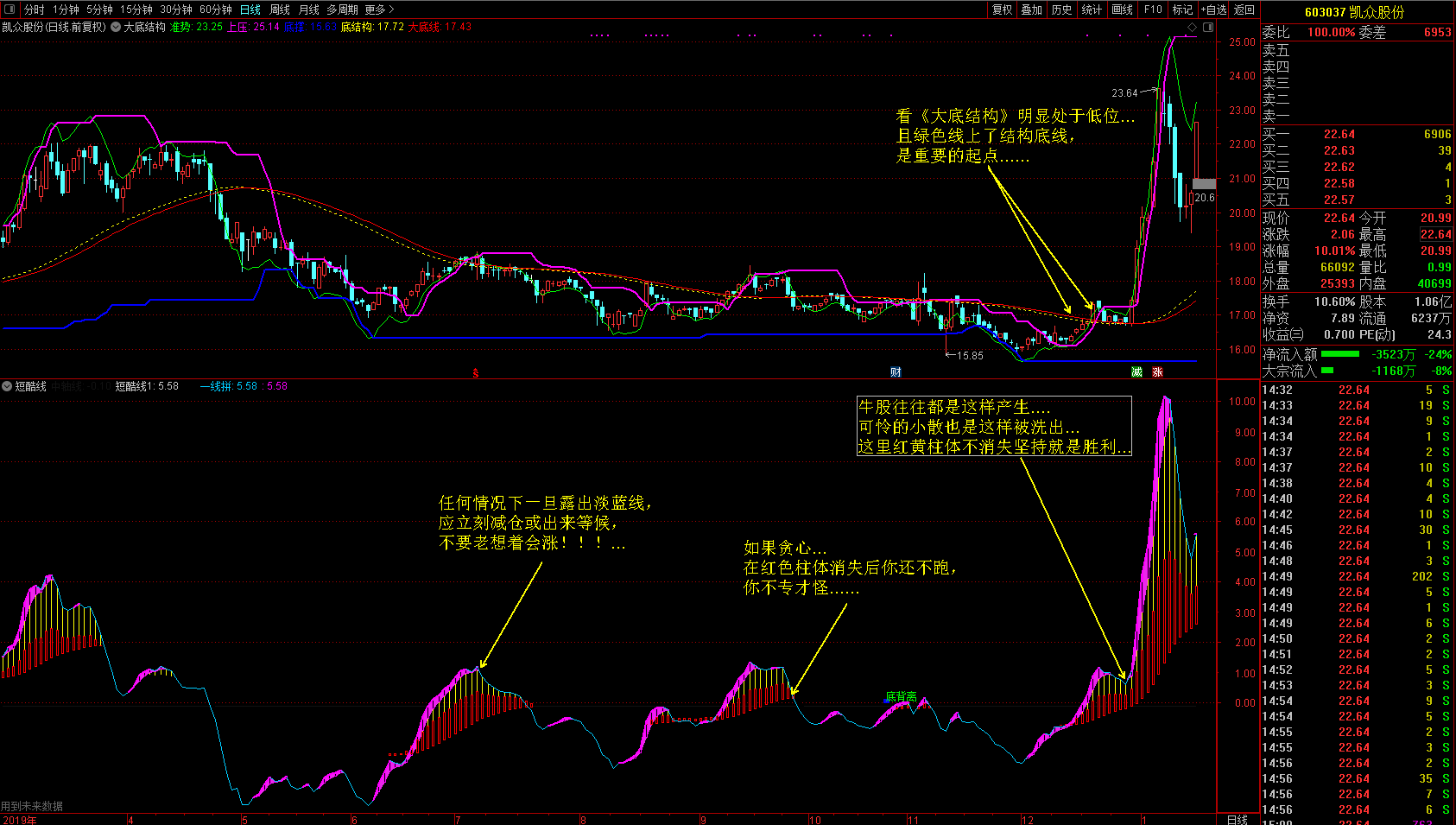The height and width of the screenshot is (825, 1456).
Task: Click the red 涨 signal marker
Action: (x=1157, y=372)
